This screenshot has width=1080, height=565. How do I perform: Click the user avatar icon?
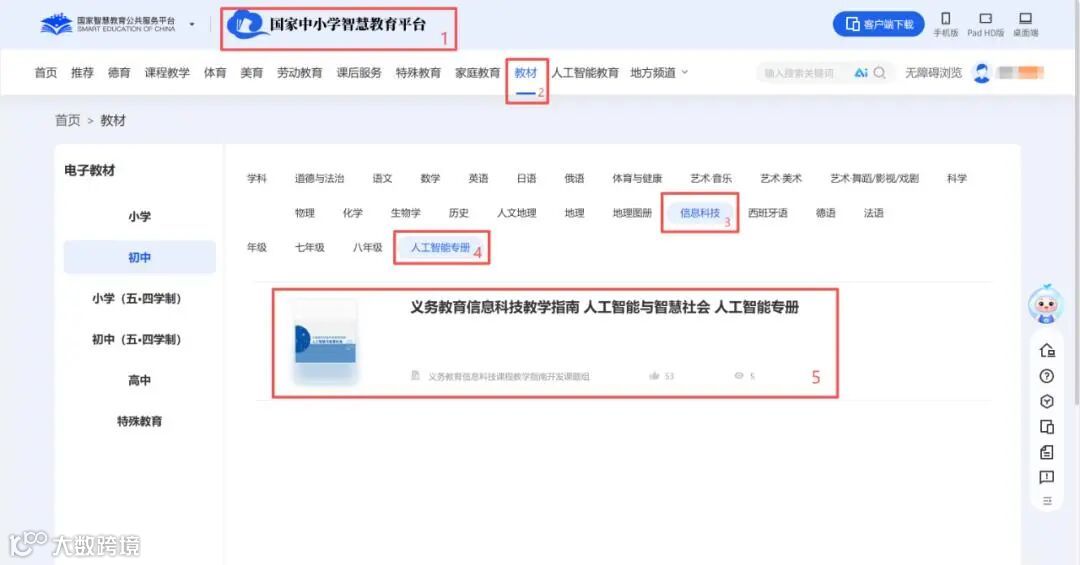point(982,72)
